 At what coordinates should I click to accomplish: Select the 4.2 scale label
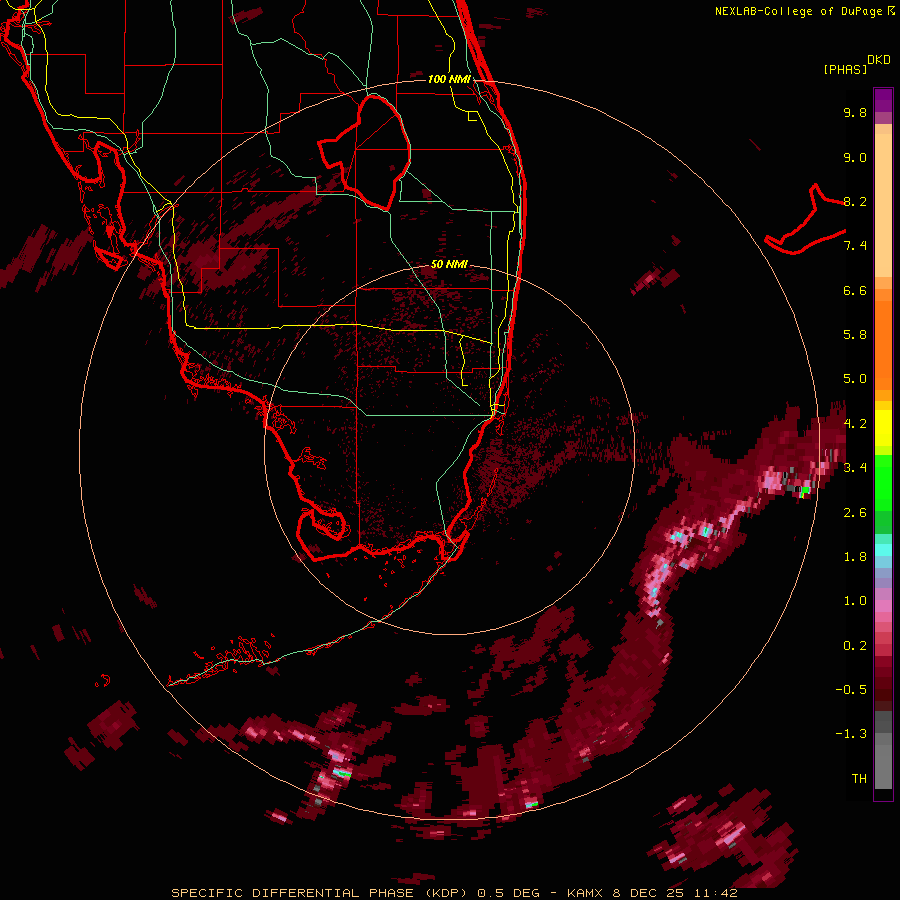click(855, 423)
